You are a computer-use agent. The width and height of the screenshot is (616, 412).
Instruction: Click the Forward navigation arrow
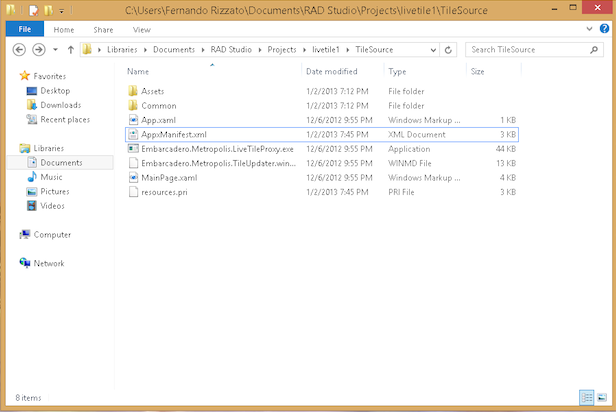pos(38,49)
